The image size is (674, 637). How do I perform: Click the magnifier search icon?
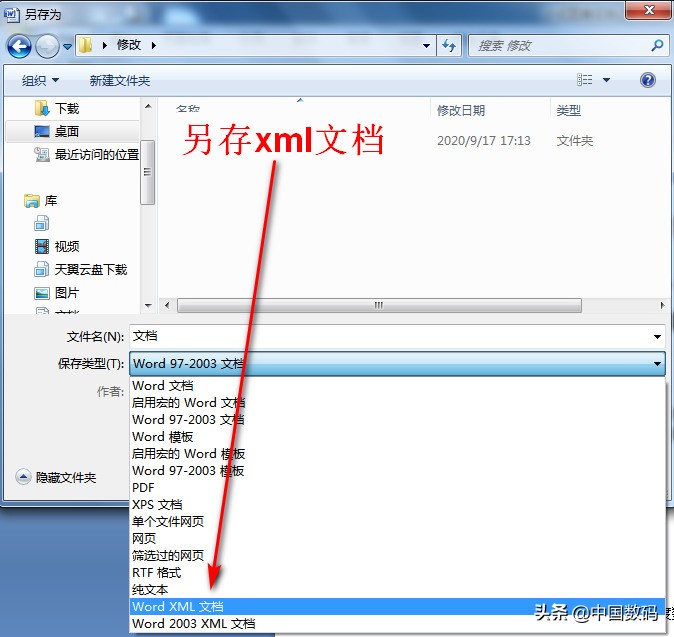(x=657, y=45)
